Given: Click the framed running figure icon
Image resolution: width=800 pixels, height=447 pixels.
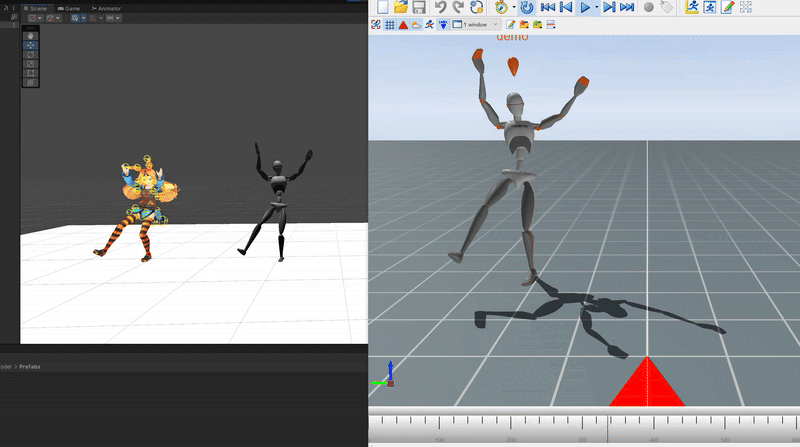Looking at the screenshot, I should (710, 7).
